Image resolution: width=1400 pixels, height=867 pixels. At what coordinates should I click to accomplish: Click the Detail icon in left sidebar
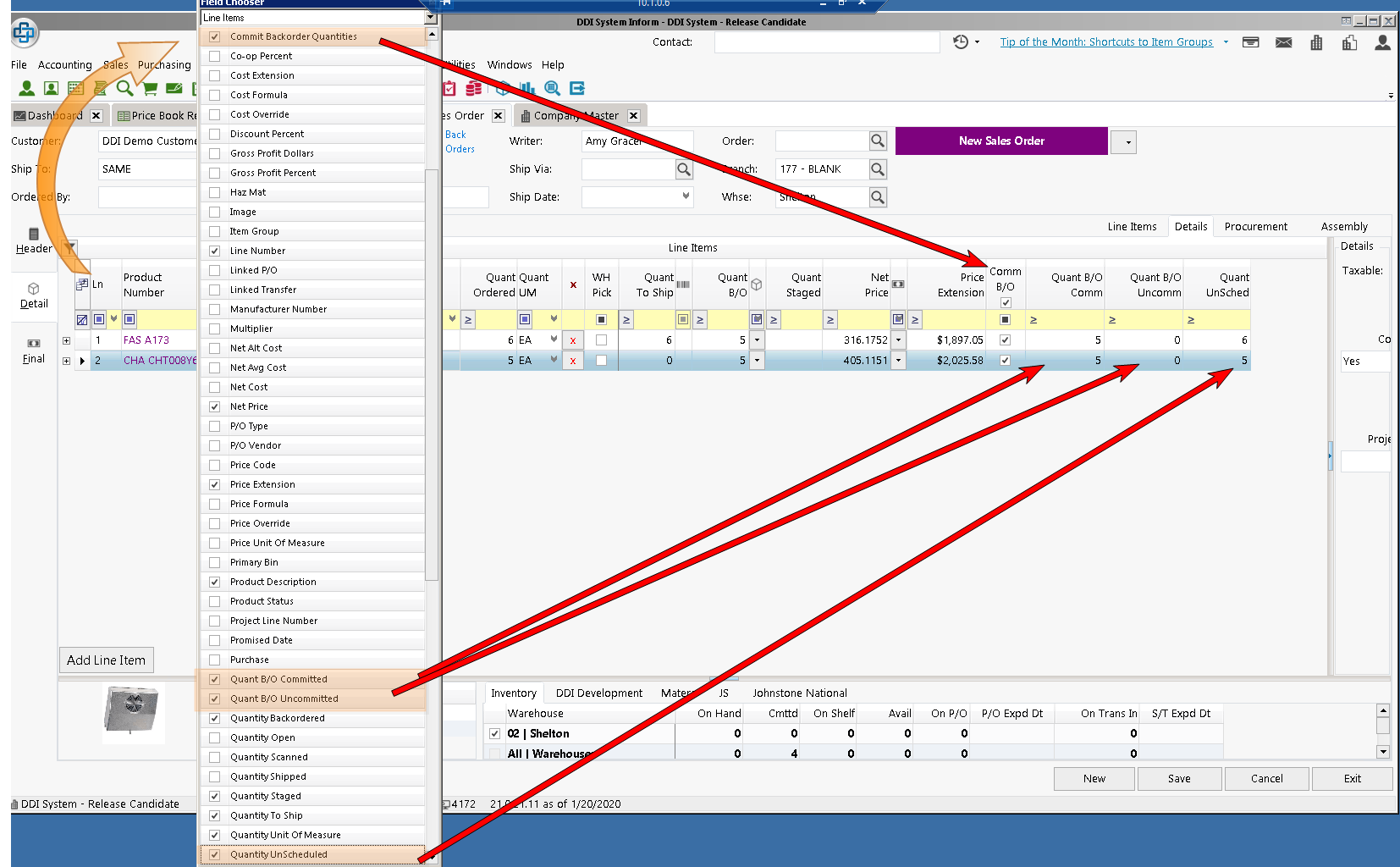click(34, 295)
